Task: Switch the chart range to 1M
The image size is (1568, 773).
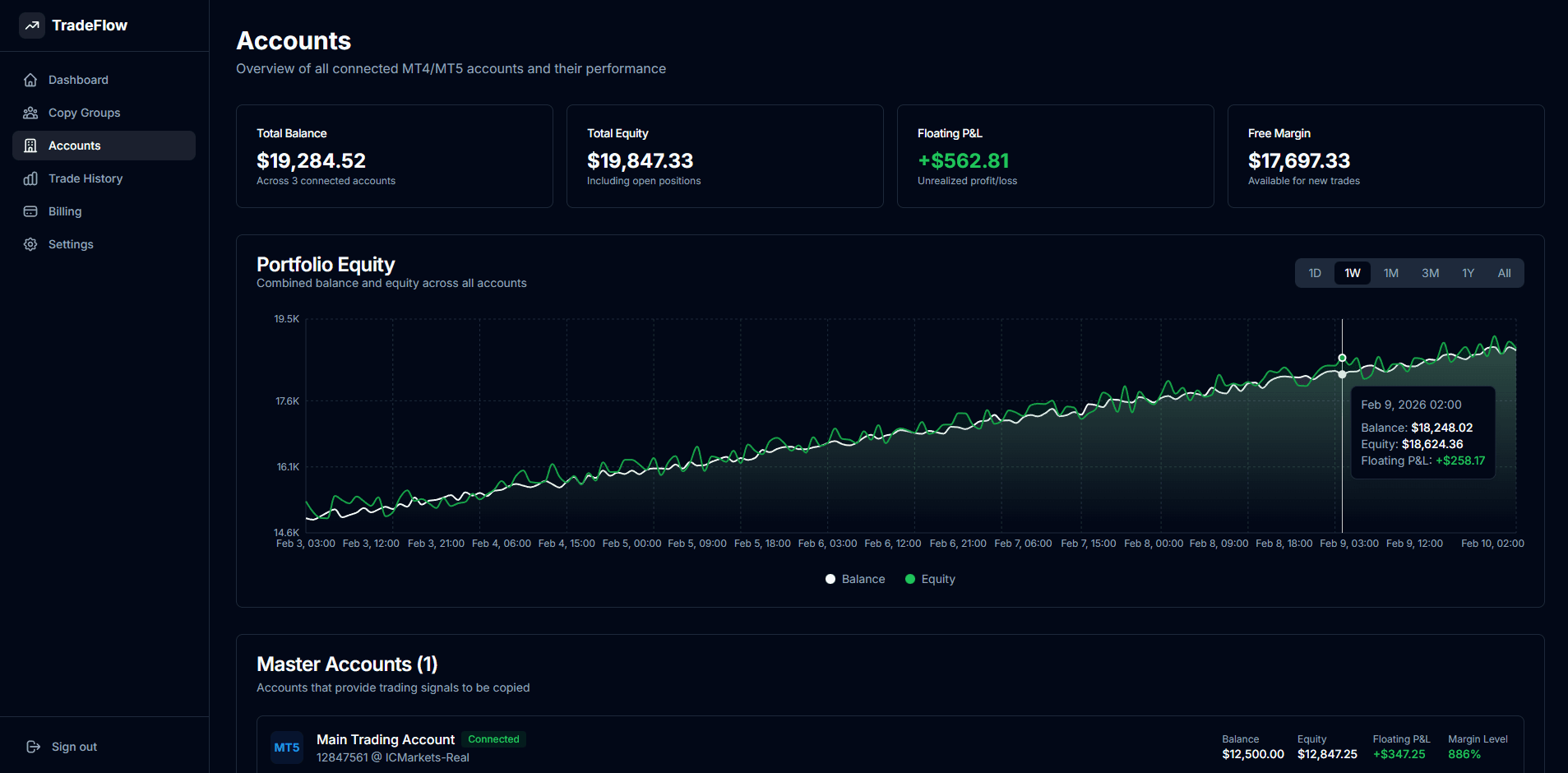Action: (1390, 272)
